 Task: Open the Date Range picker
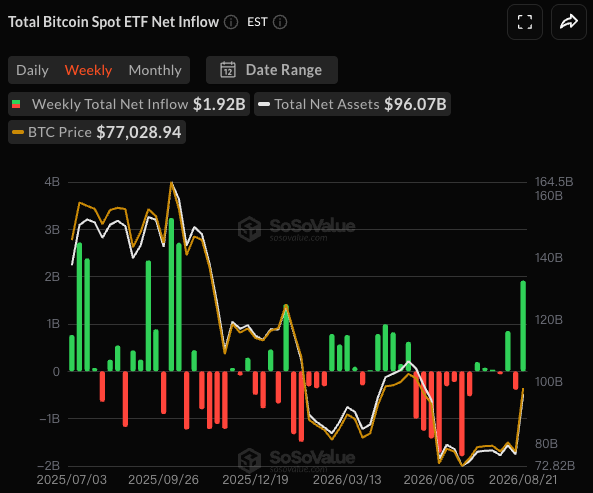[x=272, y=70]
